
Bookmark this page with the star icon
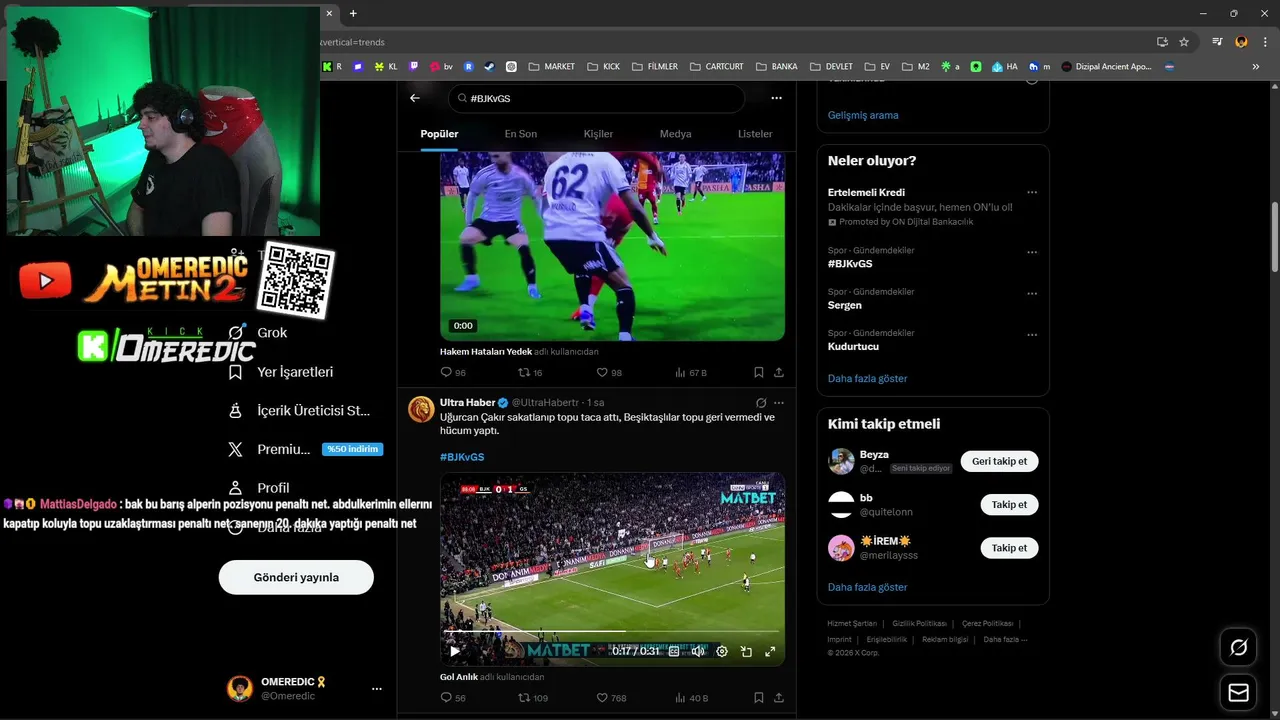tap(1184, 42)
